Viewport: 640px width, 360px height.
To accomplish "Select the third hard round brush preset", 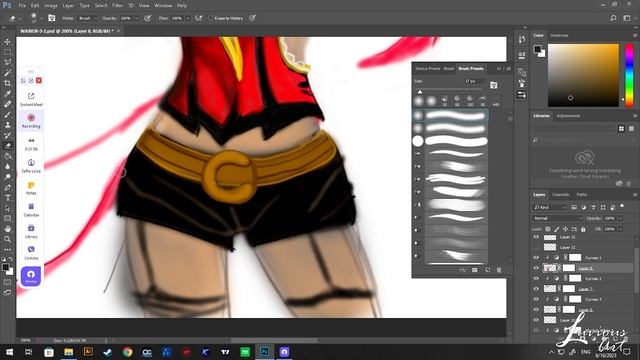I will tap(451, 141).
